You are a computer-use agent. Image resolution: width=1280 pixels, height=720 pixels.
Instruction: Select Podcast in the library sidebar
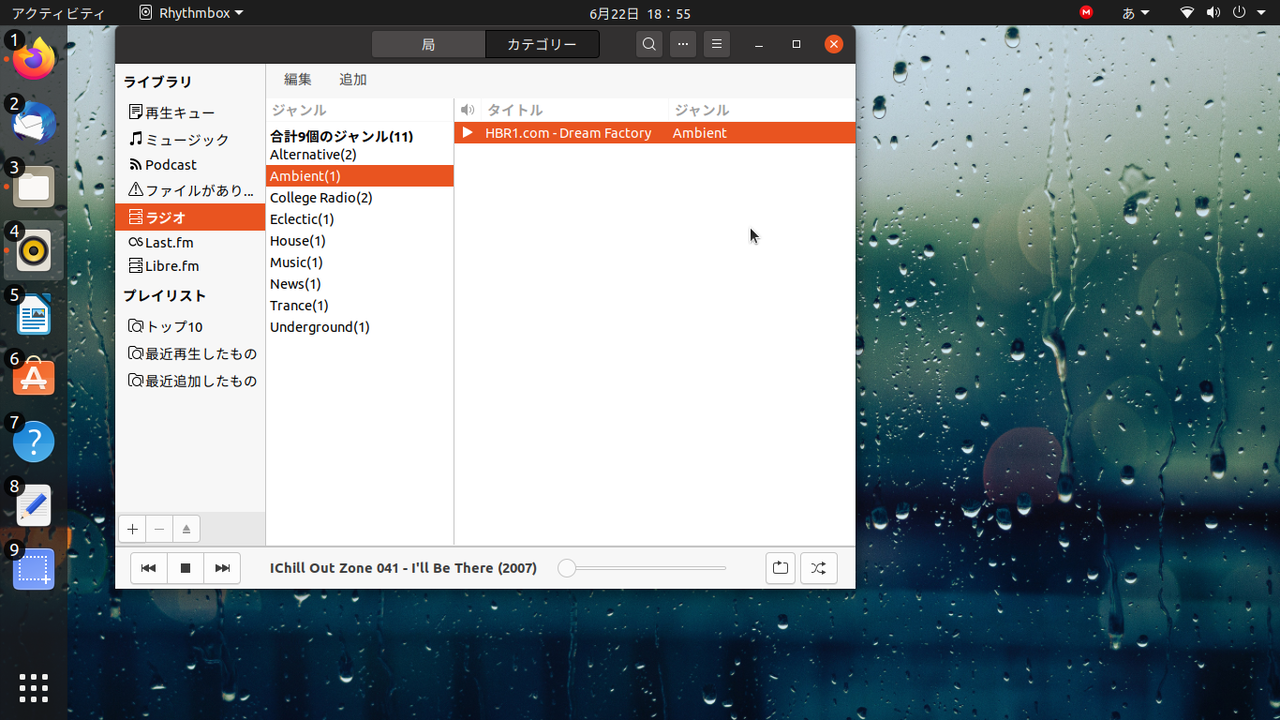190,165
